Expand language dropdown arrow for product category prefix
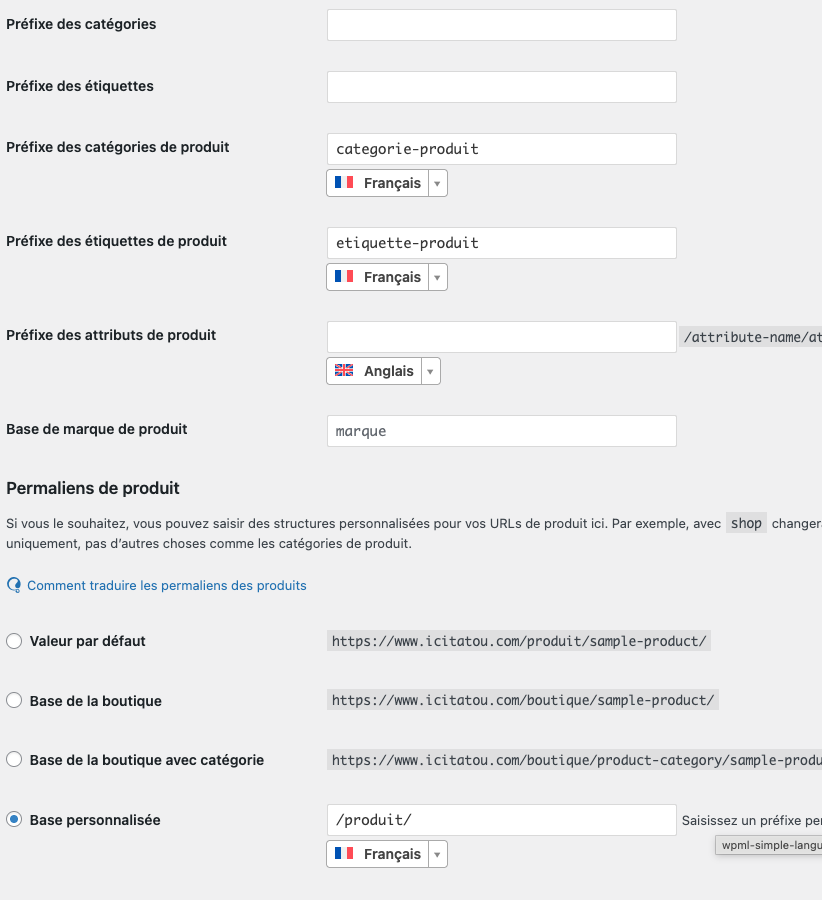The height and width of the screenshot is (900, 822). point(437,183)
